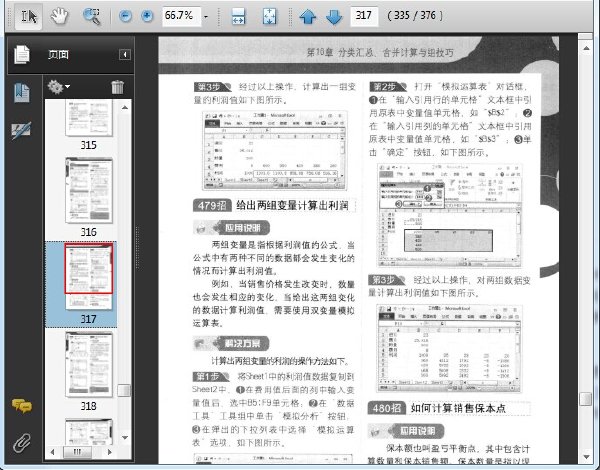Screen dimensions: 600x470
Task: Show the Comments panel speech bubbles
Action: pyautogui.click(x=22, y=406)
